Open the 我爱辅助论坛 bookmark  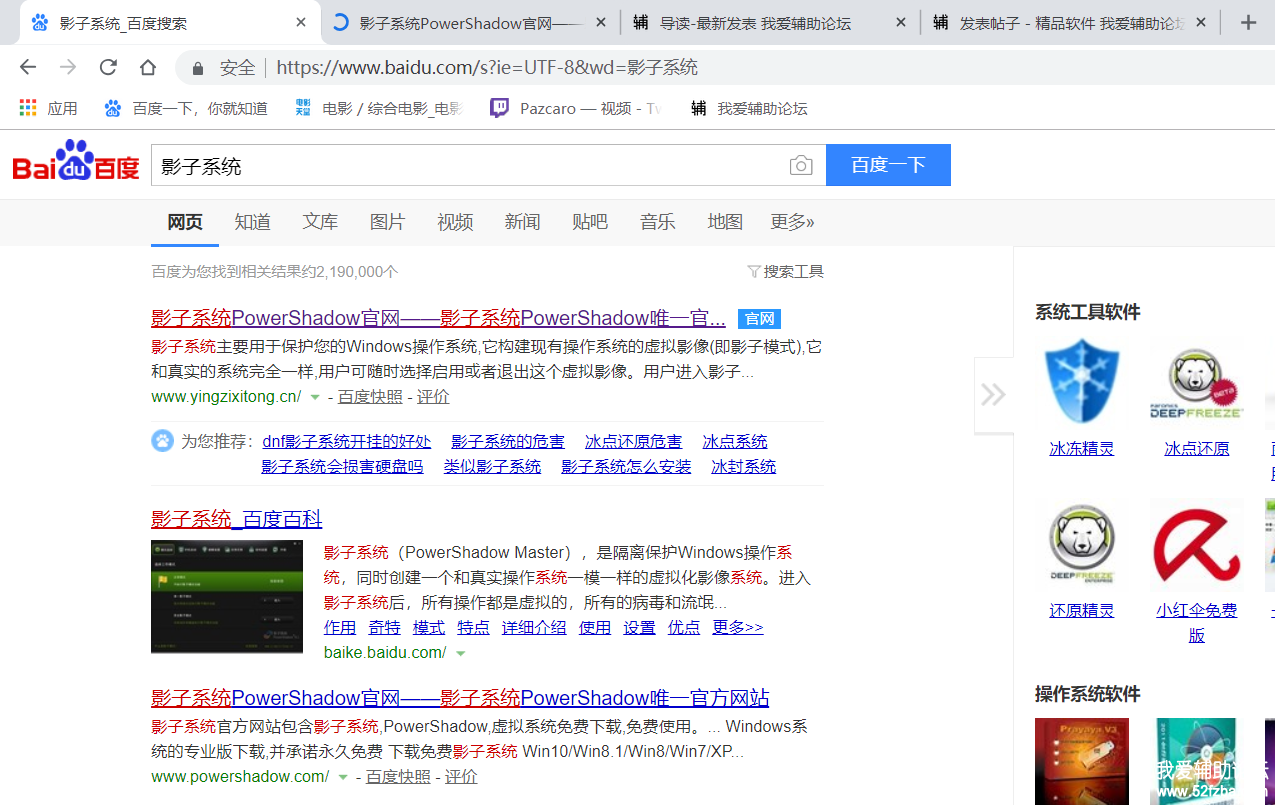[749, 108]
